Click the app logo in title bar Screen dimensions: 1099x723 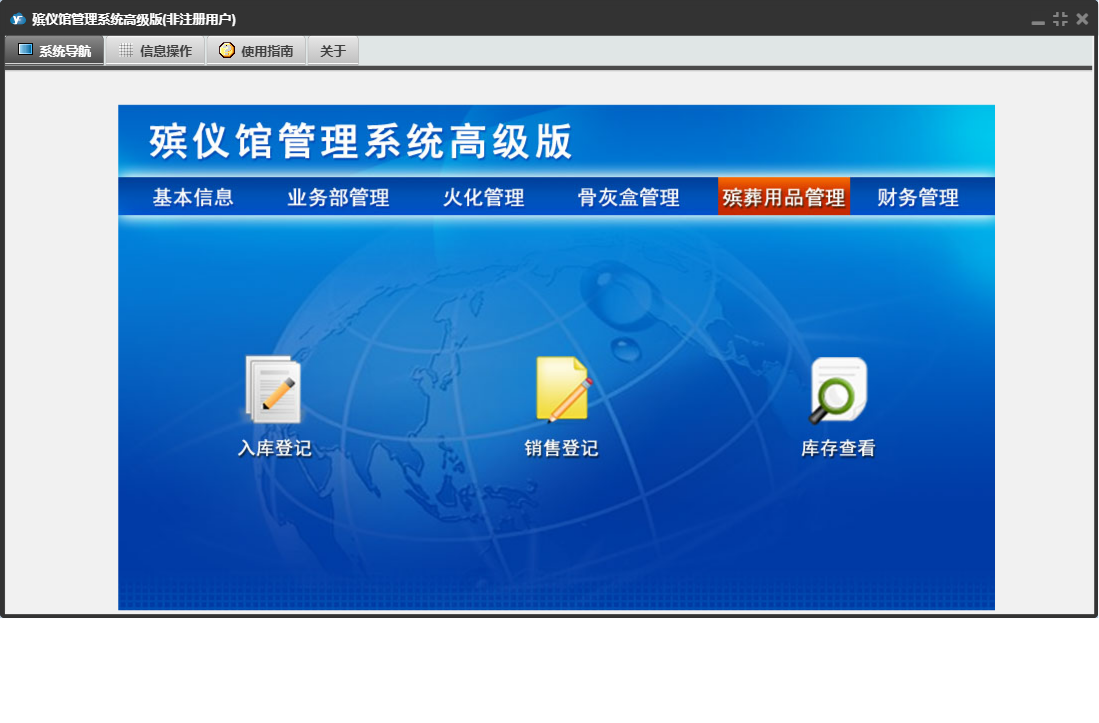[17, 19]
